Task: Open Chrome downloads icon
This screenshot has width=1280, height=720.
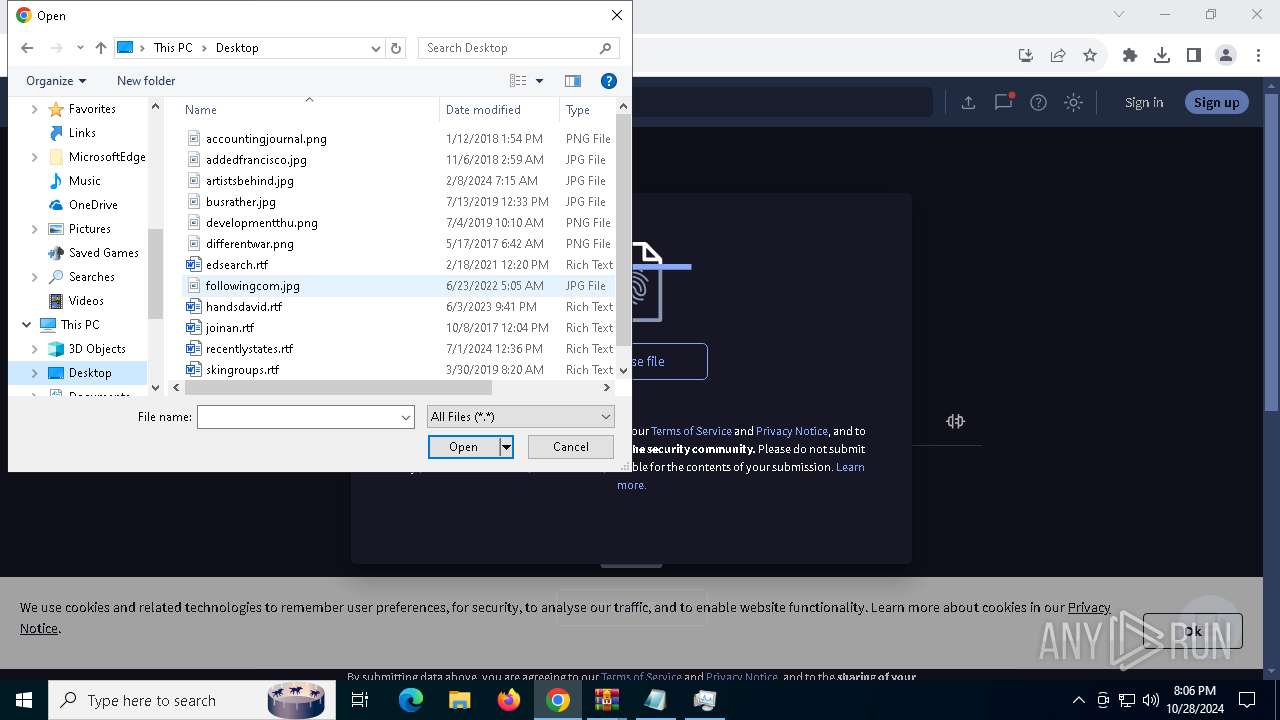Action: pos(1162,55)
